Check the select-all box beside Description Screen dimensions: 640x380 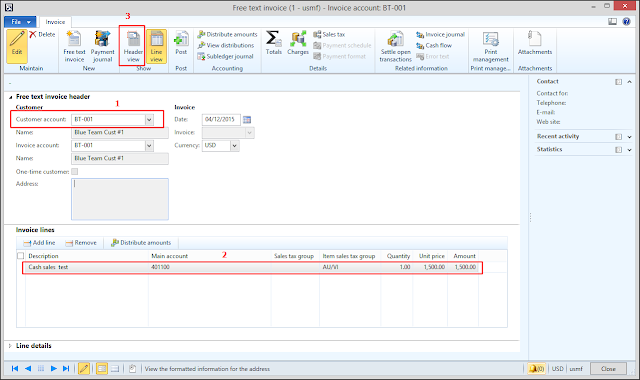tap(20, 256)
